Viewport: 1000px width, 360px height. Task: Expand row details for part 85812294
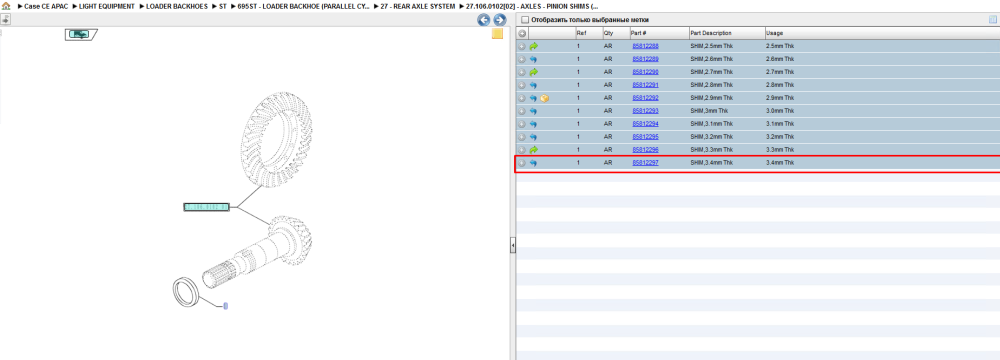pos(522,124)
